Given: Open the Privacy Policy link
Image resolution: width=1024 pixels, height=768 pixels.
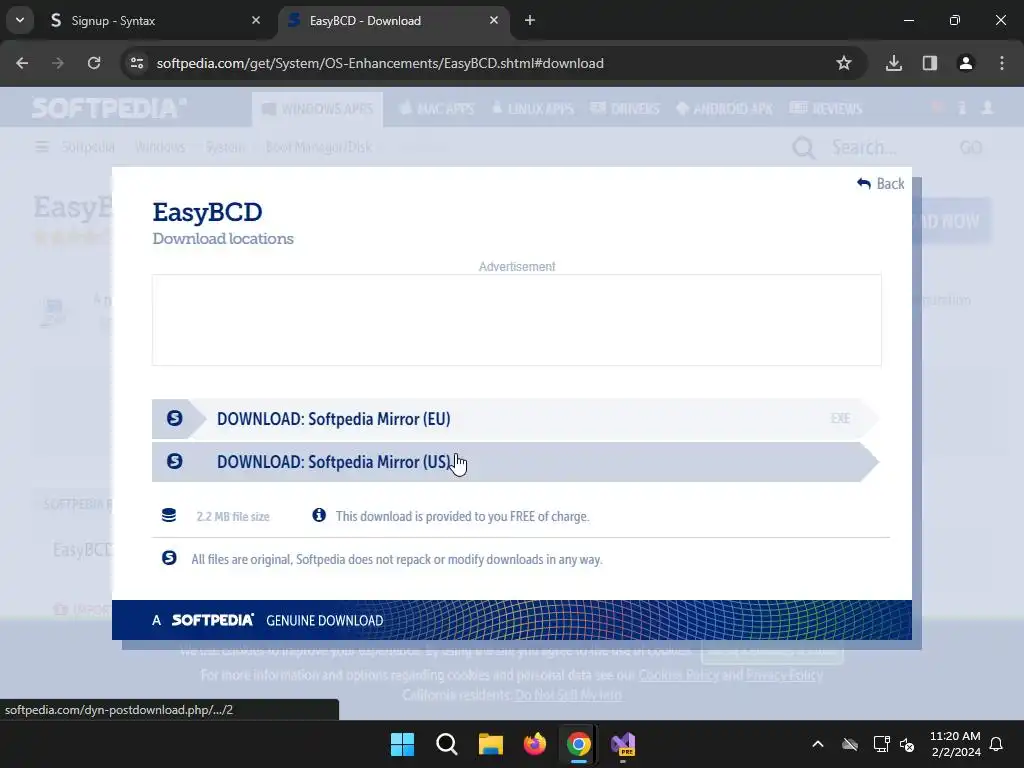Looking at the screenshot, I should pos(784,675).
